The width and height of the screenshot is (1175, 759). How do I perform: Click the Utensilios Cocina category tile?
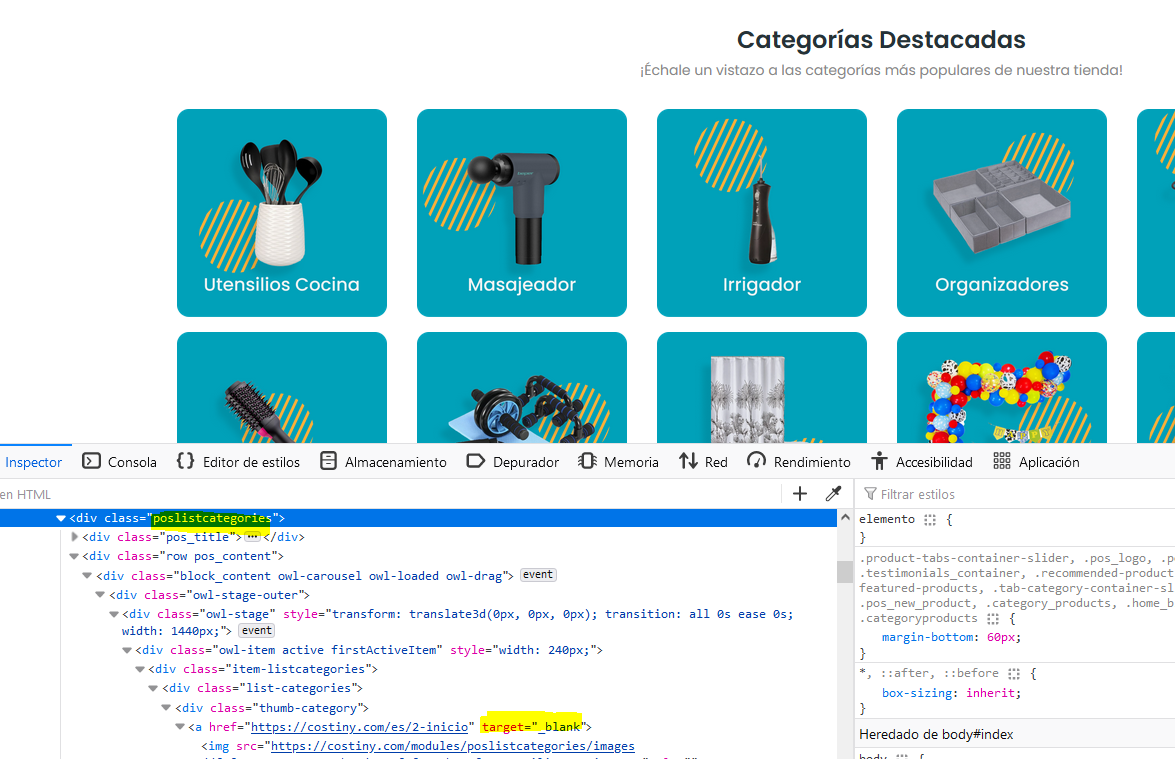coord(282,213)
